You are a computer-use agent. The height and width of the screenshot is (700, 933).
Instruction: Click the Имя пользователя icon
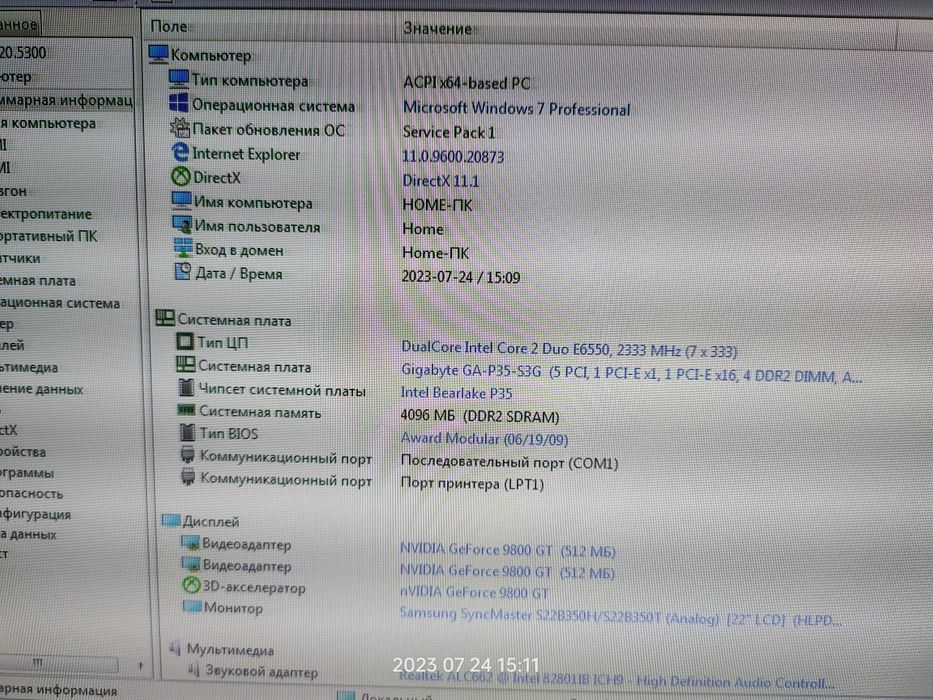[182, 224]
